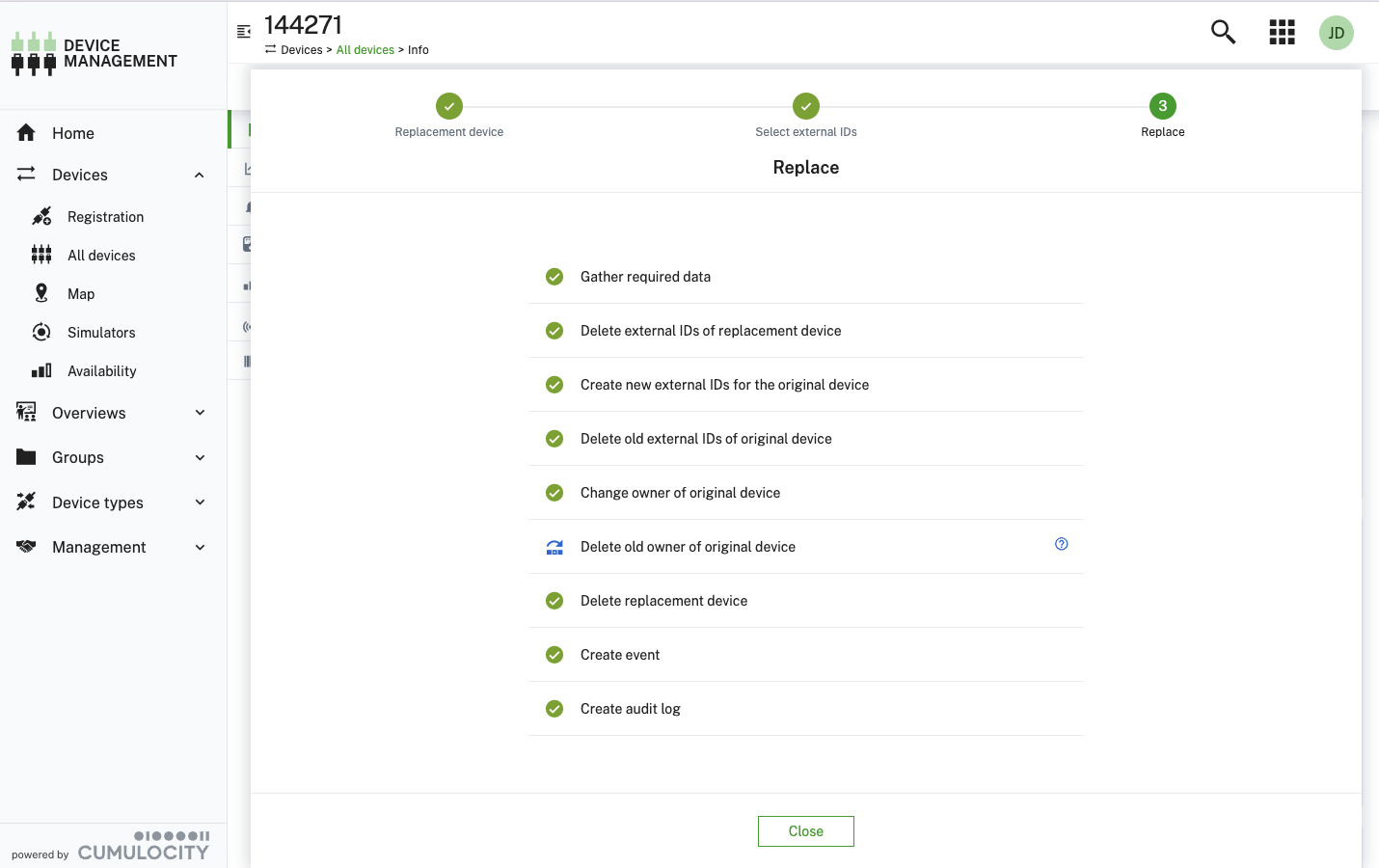Click the Home icon in the navigation
Viewport: 1379px width, 868px height.
(x=26, y=132)
